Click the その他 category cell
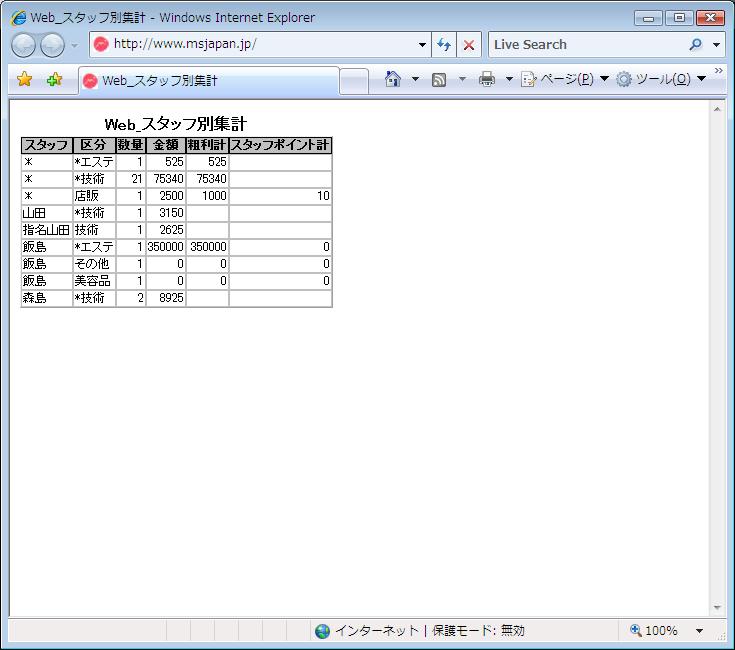 pos(94,263)
